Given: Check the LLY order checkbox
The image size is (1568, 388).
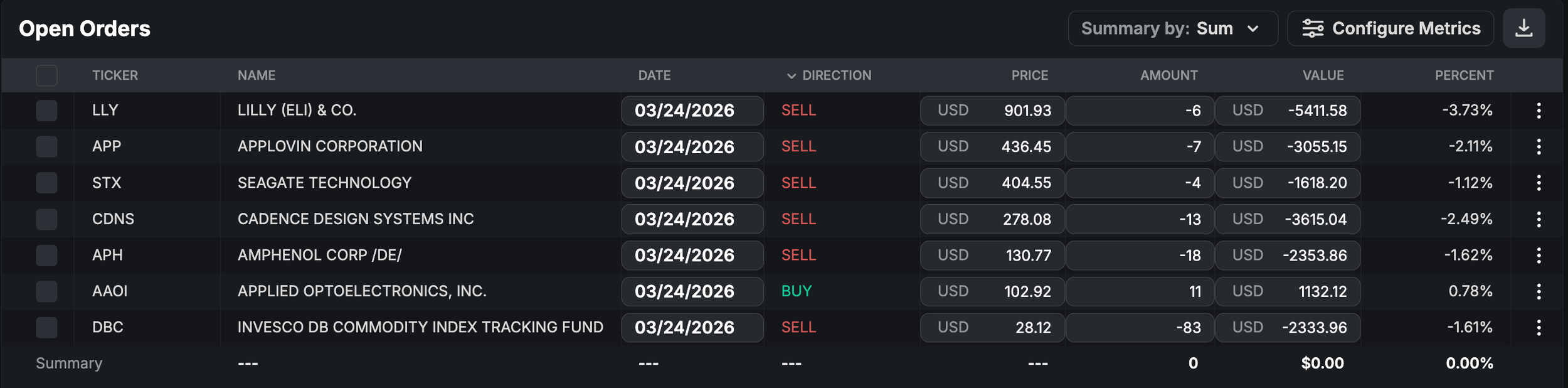Looking at the screenshot, I should point(46,110).
